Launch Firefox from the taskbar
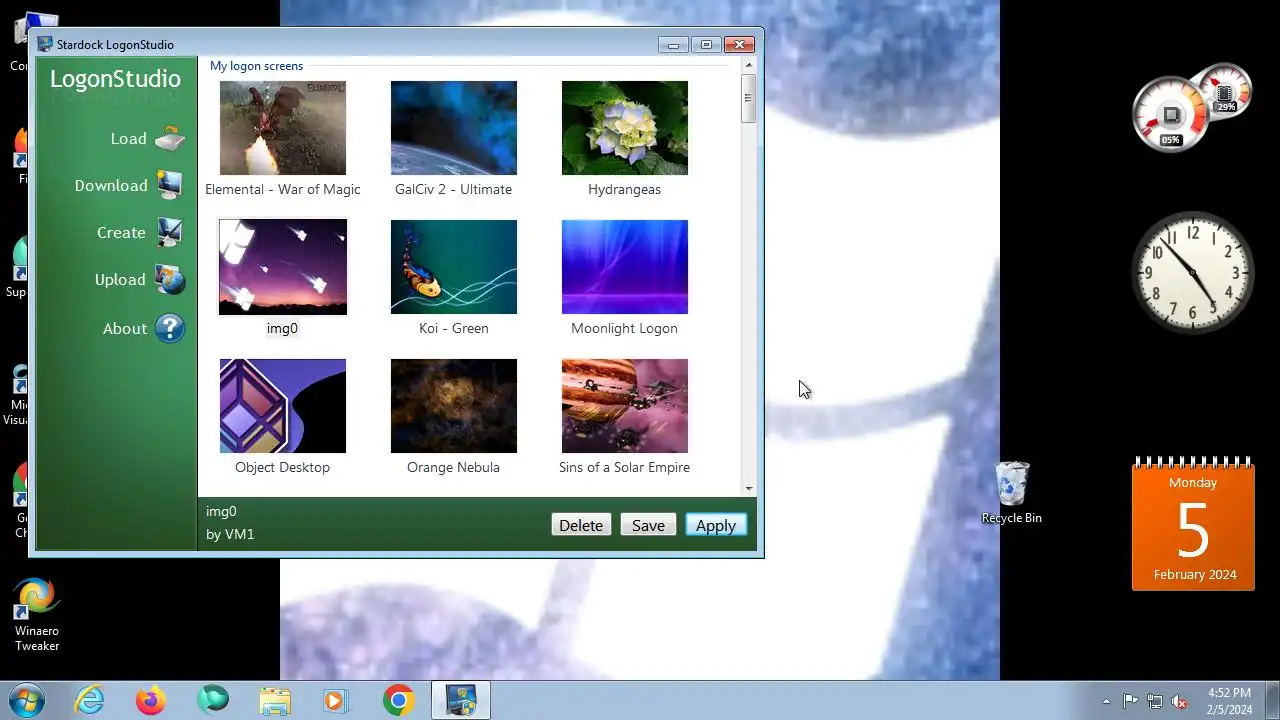1280x720 pixels. (151, 700)
